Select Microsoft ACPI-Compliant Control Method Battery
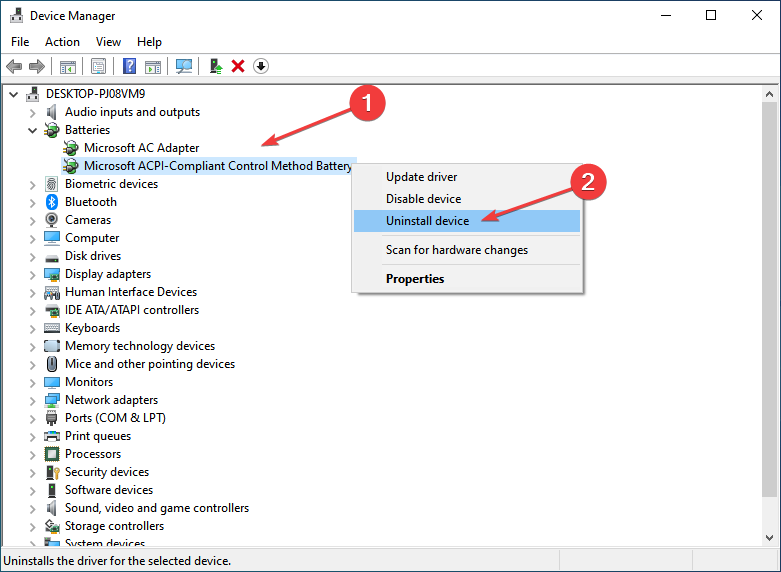Viewport: 781px width, 572px height. 218,165
